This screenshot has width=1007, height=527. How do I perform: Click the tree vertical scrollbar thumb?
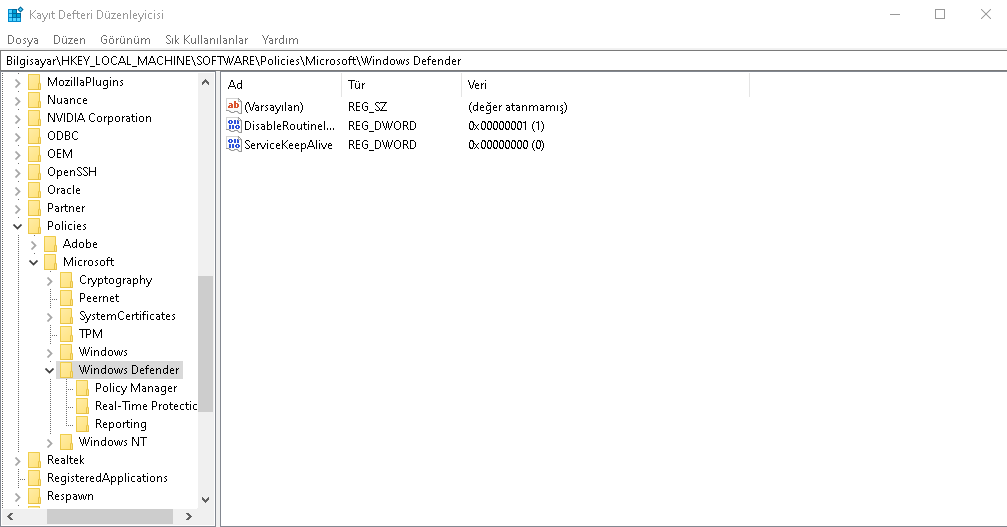point(206,343)
